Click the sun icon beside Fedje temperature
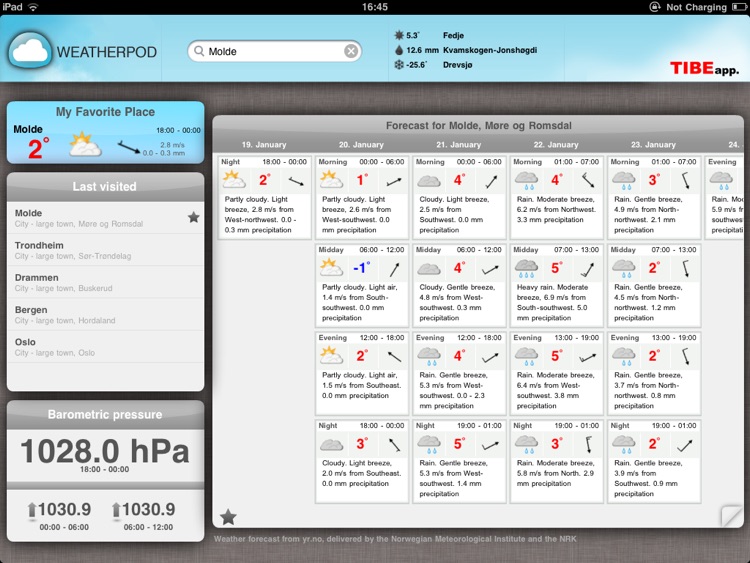This screenshot has width=750, height=563. [399, 35]
